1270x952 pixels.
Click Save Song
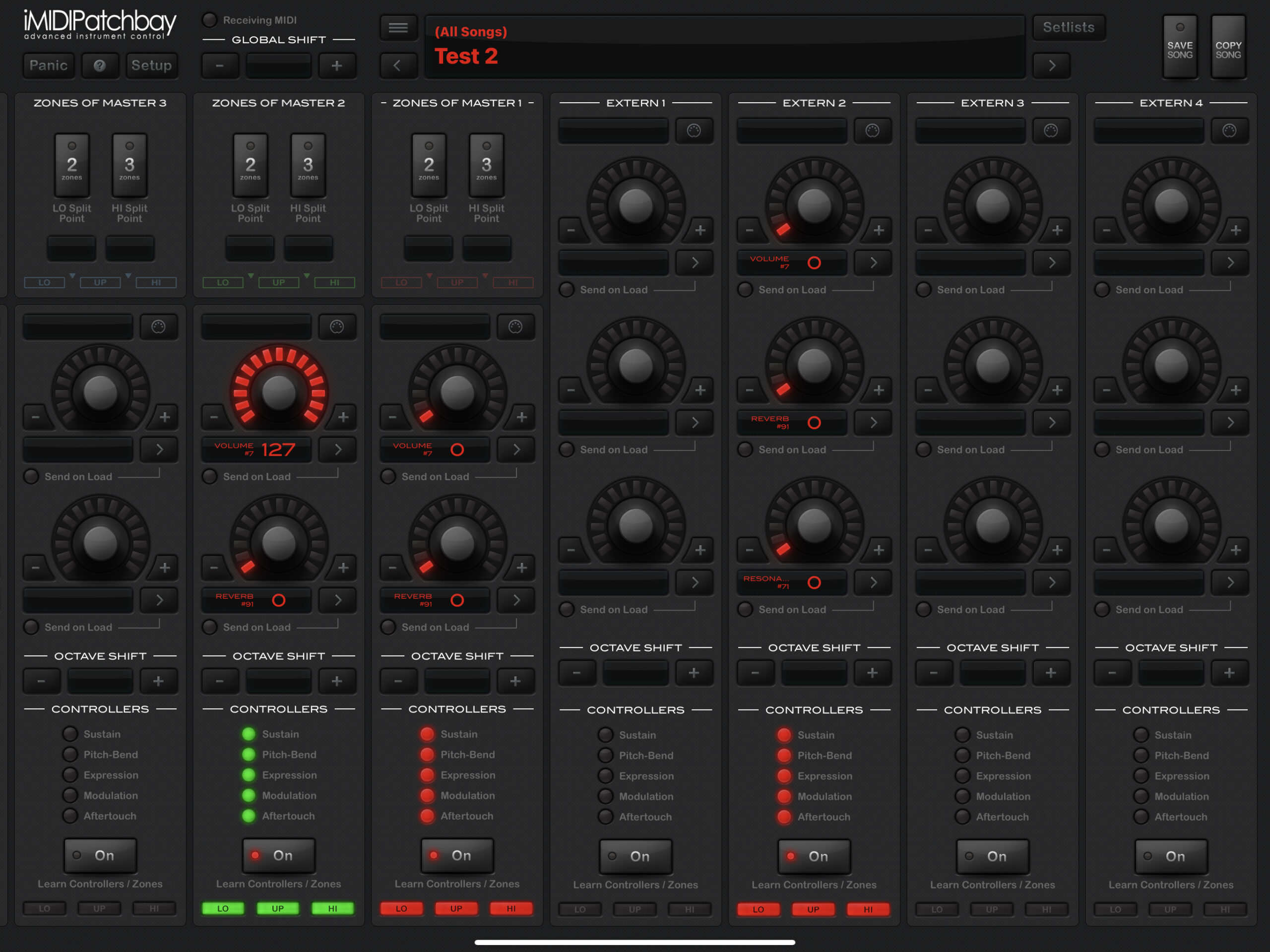[1180, 46]
